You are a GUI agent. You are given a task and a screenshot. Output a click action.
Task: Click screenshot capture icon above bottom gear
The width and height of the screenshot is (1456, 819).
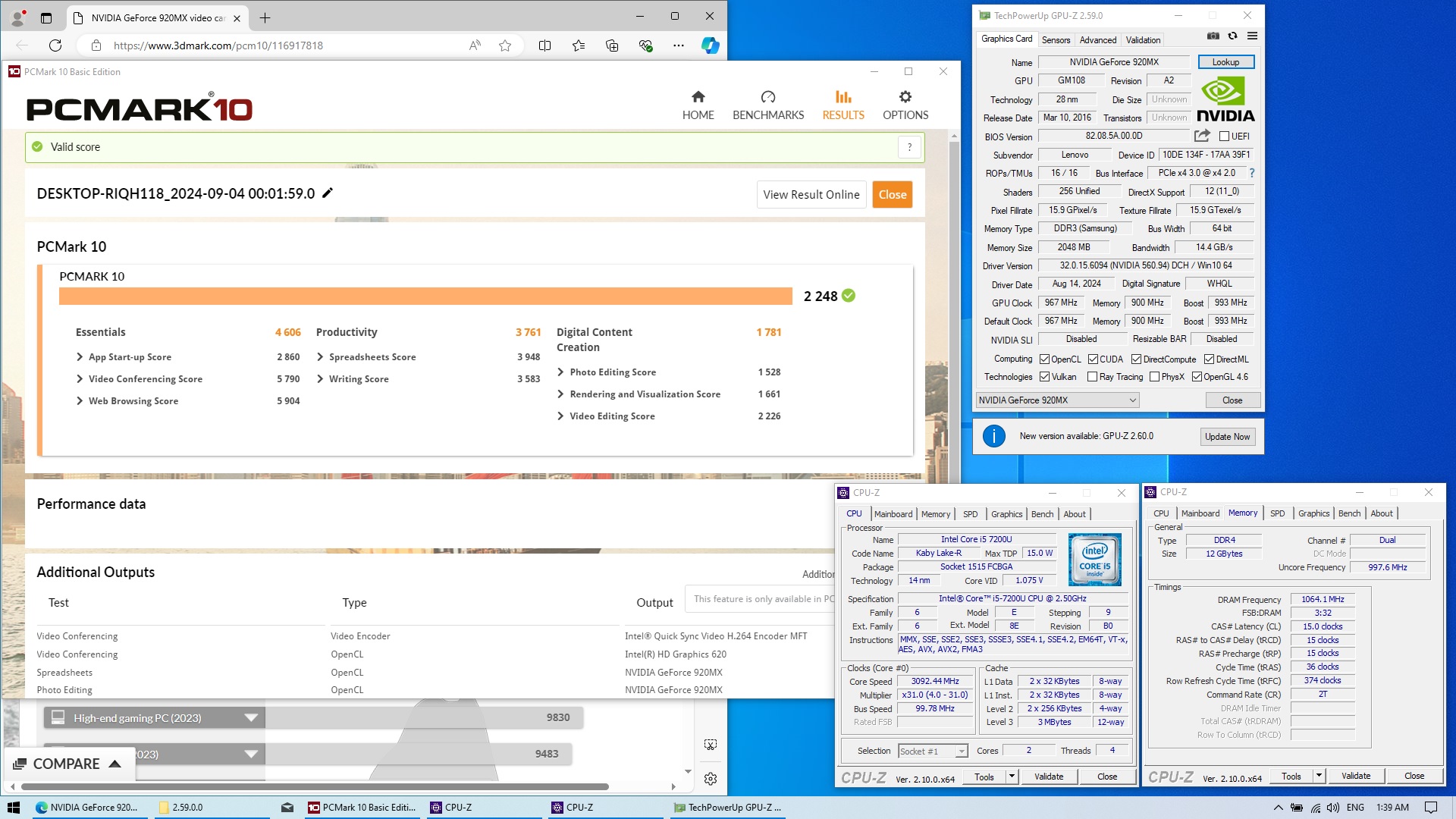point(711,745)
